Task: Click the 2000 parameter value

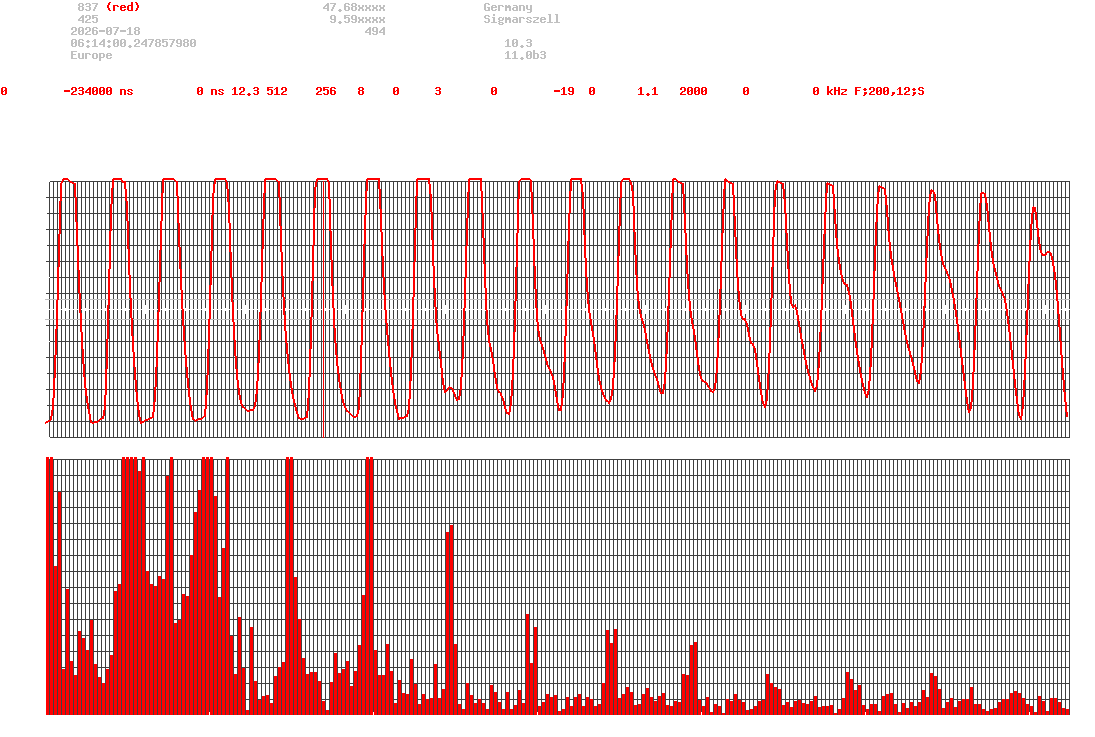Action: [693, 92]
